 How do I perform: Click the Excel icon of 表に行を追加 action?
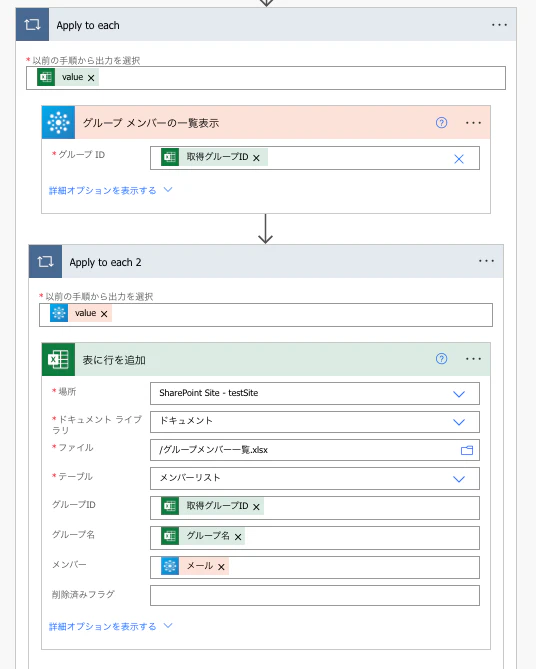coord(58,359)
